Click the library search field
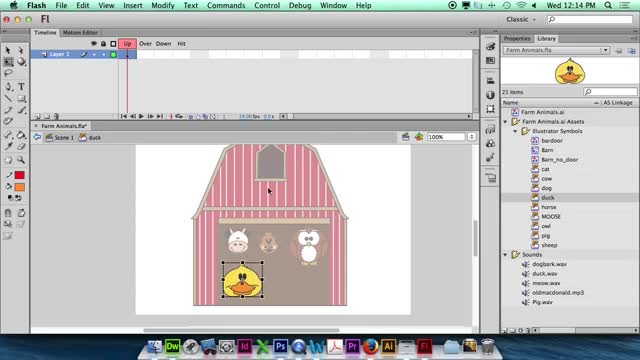The image size is (640, 360). (610, 92)
